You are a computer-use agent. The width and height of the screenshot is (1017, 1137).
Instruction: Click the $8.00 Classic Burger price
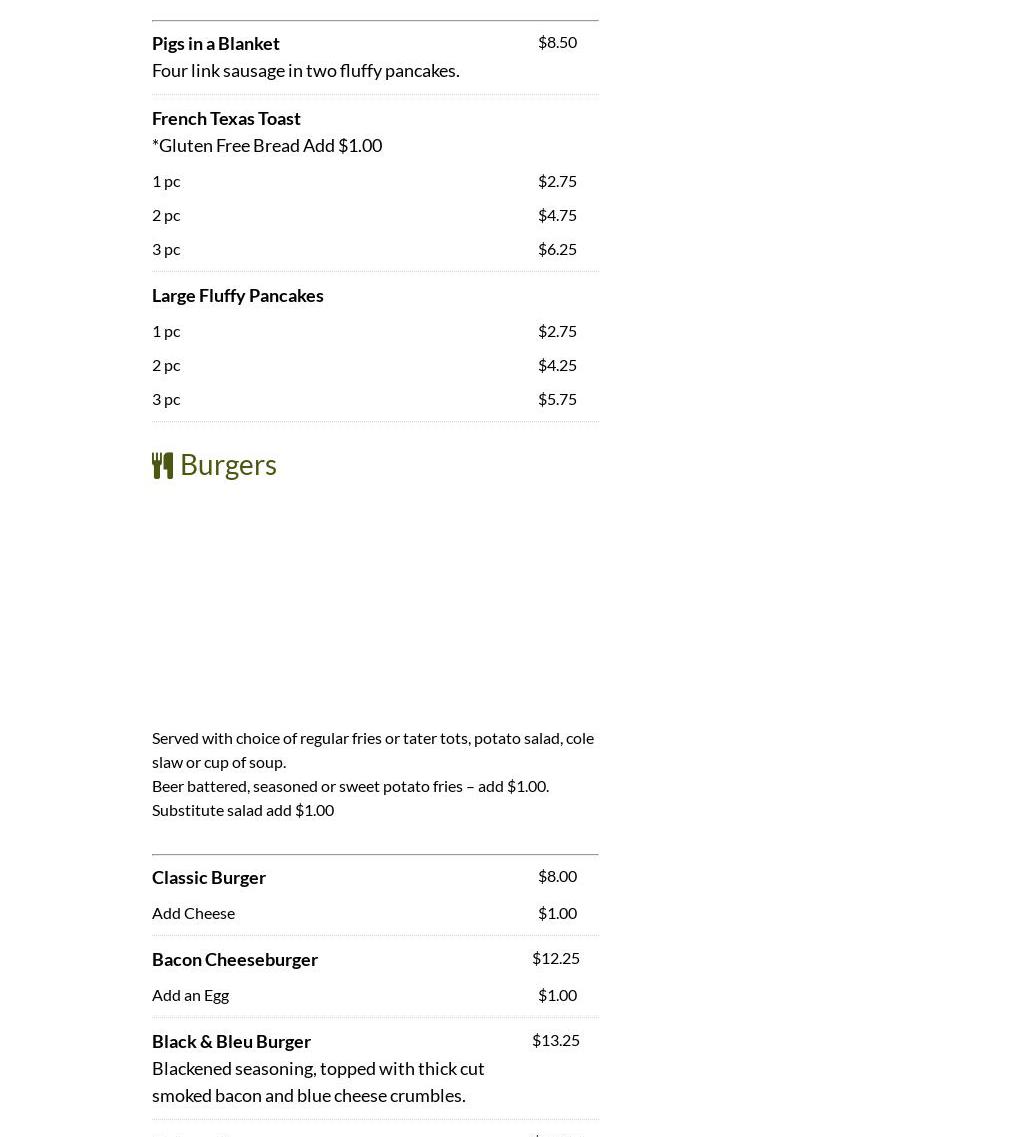coord(557,876)
